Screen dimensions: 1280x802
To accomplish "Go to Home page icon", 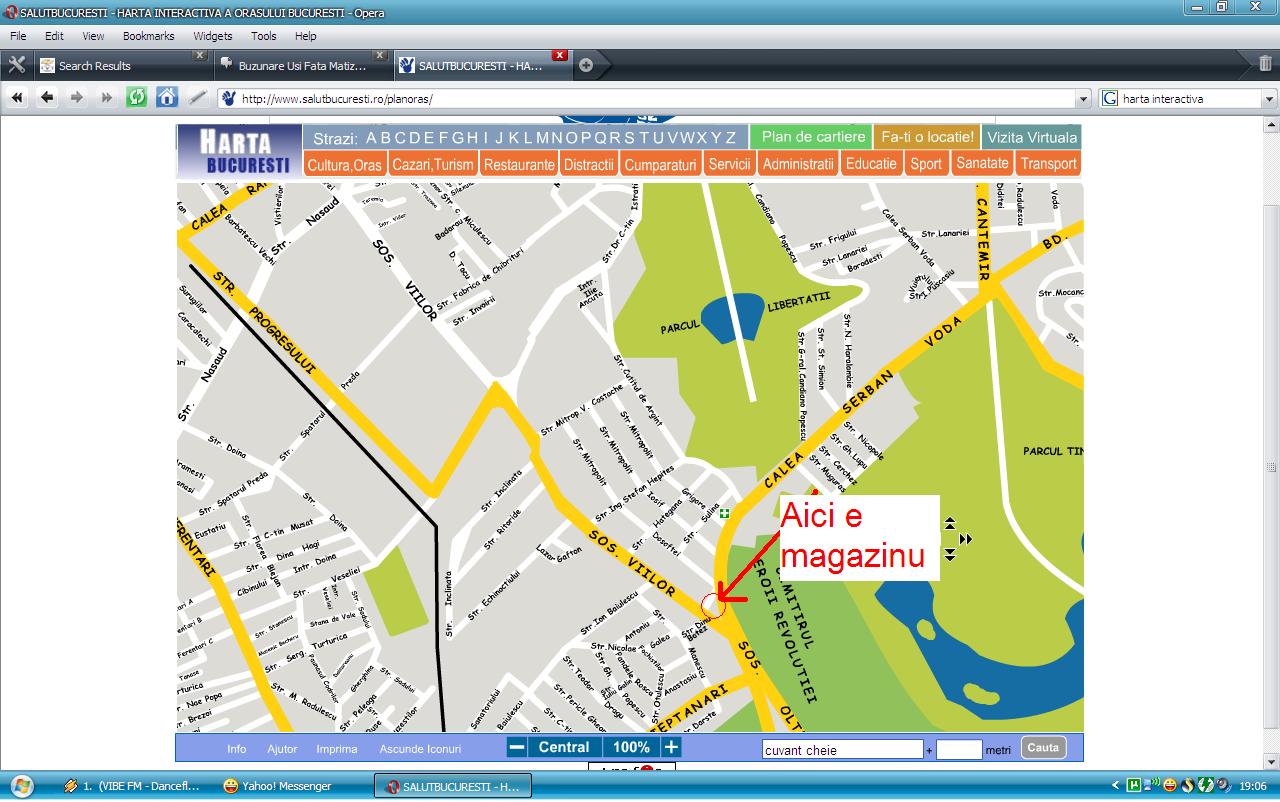I will [167, 98].
